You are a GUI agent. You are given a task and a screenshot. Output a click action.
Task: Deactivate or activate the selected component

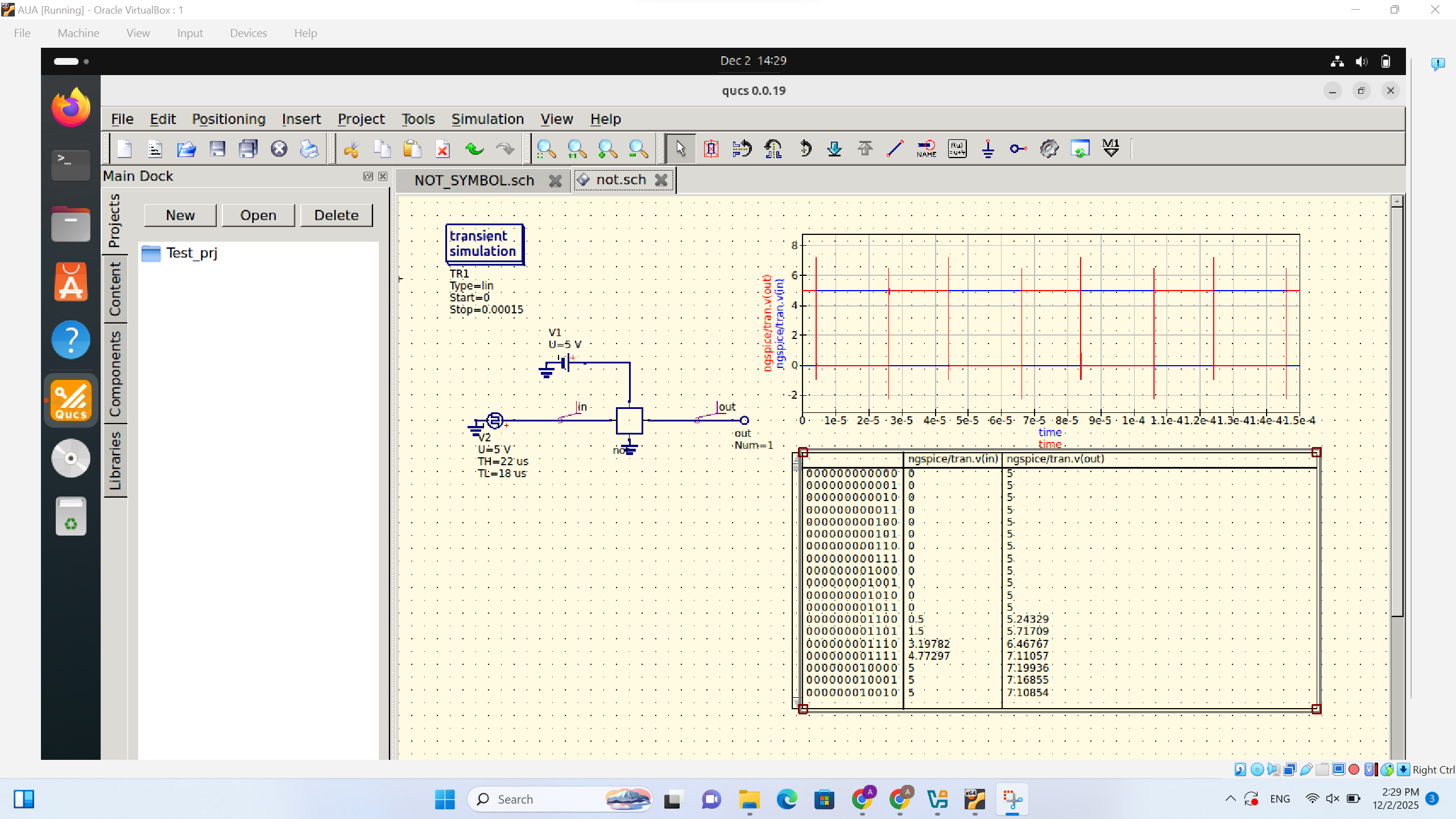(x=711, y=149)
